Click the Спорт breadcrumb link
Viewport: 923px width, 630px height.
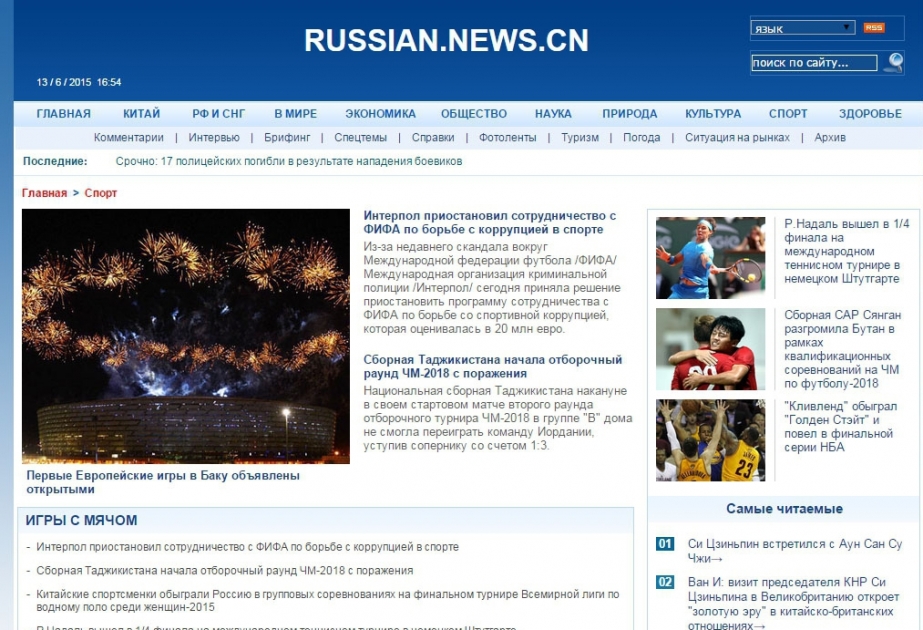coord(101,193)
